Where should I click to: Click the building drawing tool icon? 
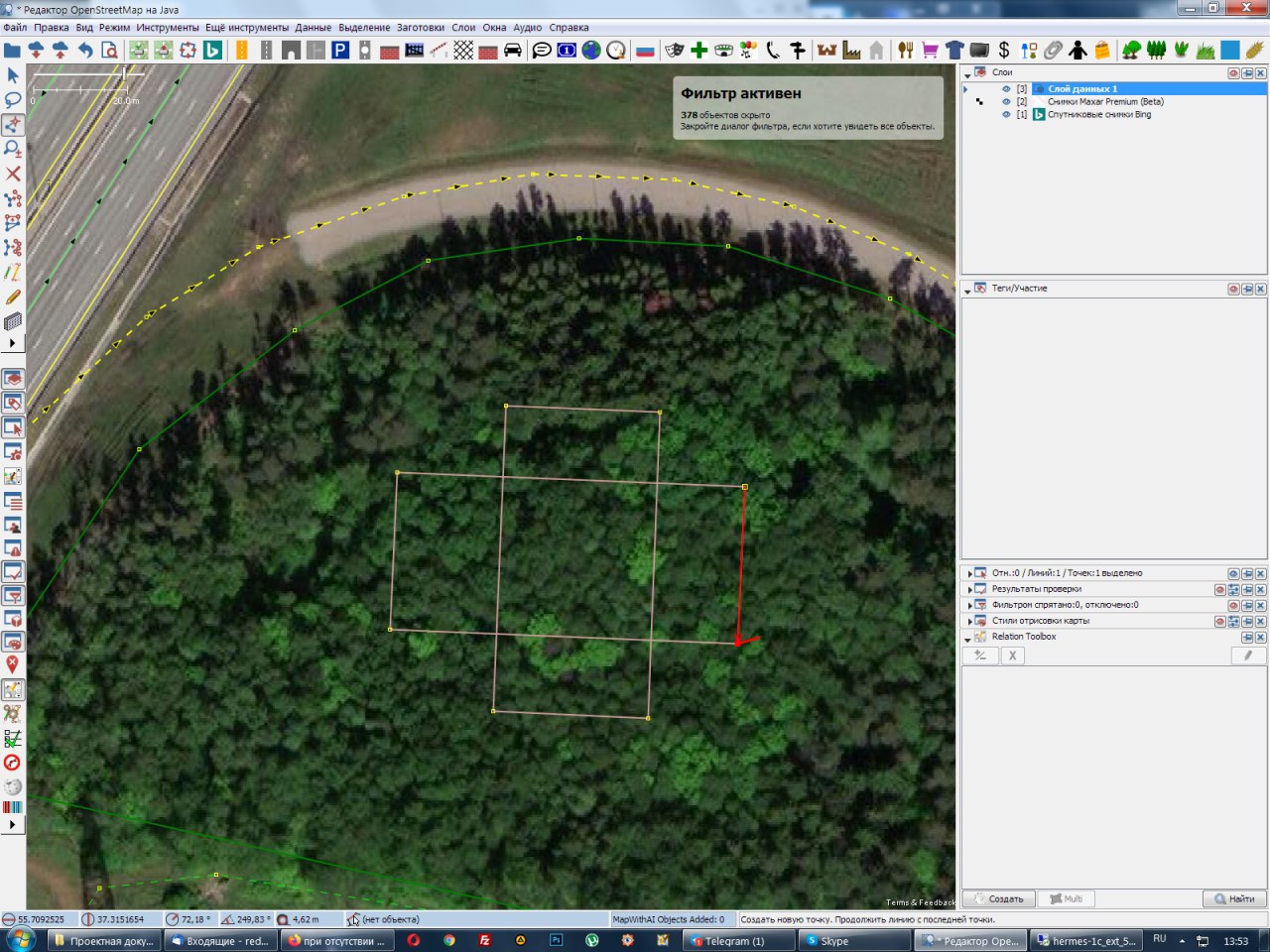click(13, 321)
